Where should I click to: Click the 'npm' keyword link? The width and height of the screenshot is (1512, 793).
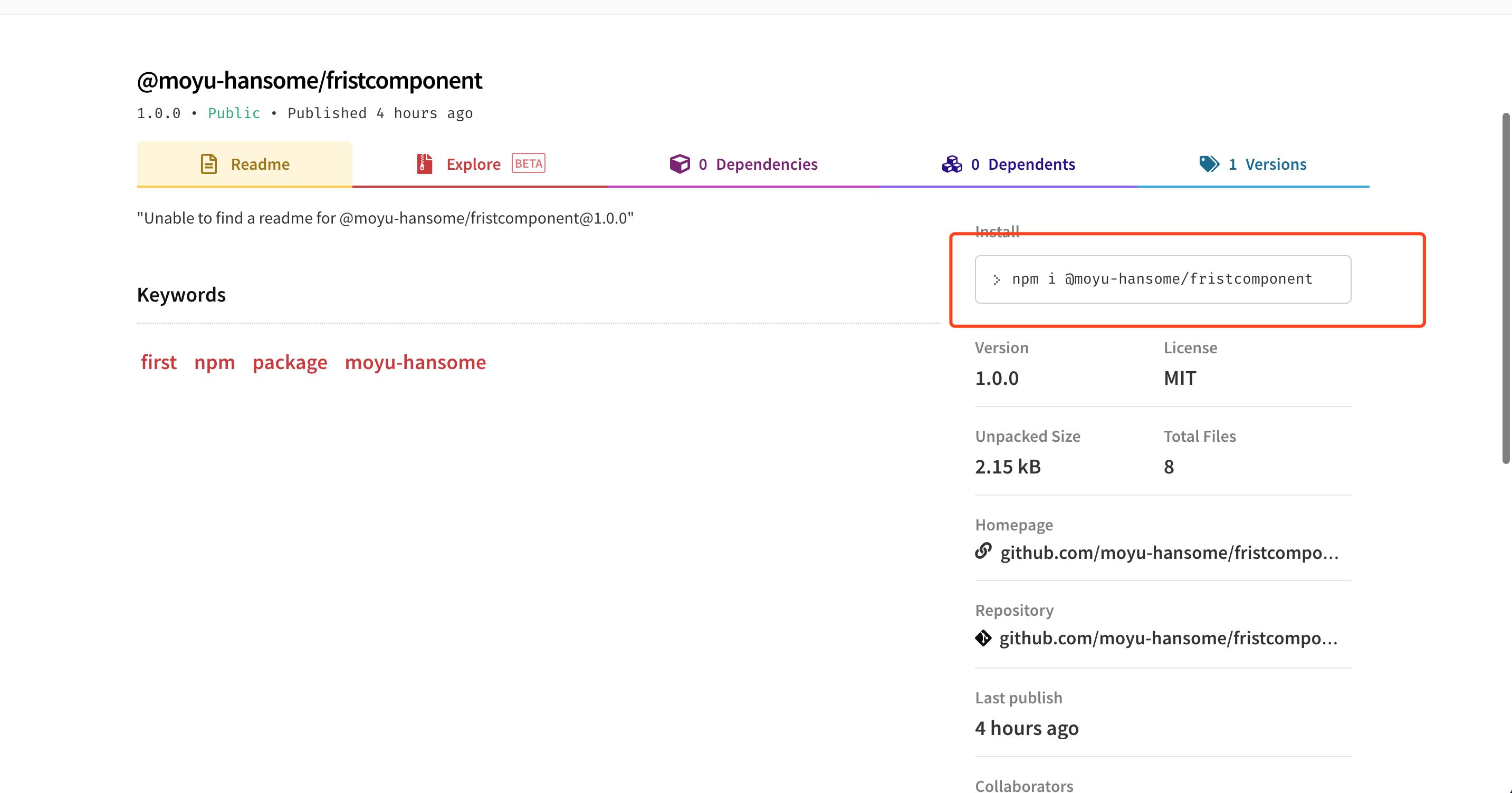(214, 362)
